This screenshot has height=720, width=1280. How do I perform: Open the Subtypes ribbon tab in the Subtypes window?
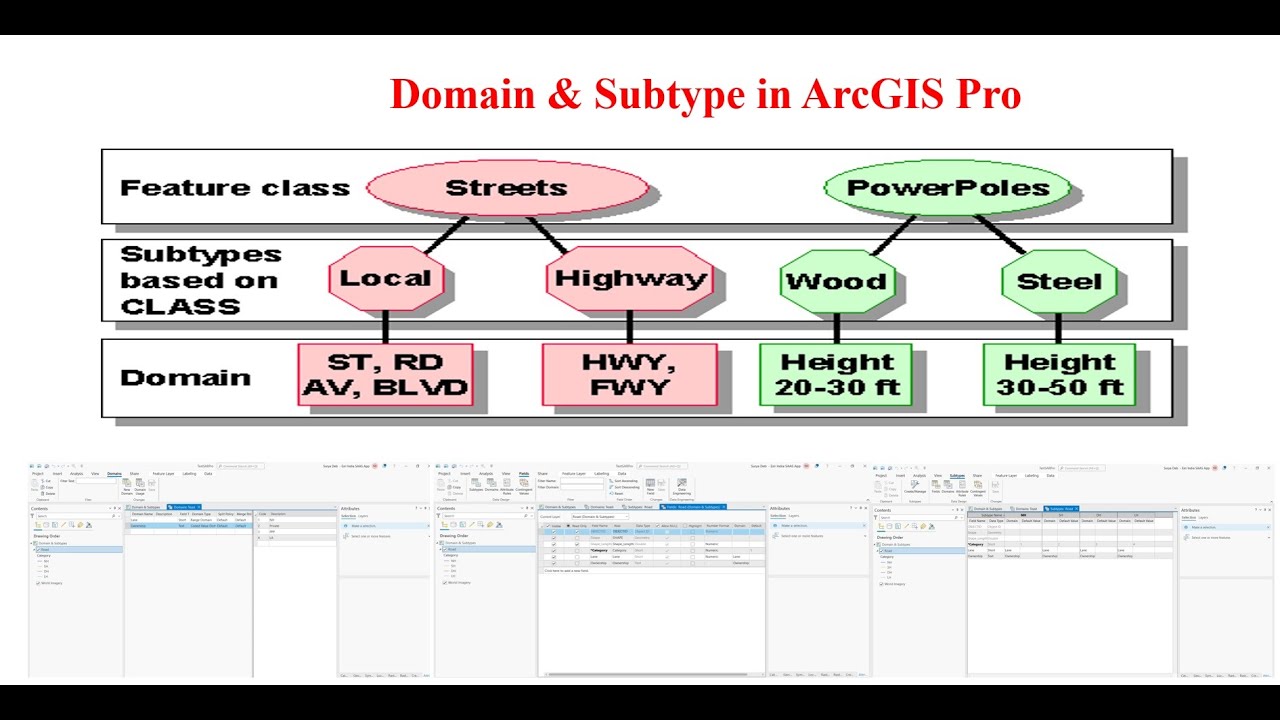[x=957, y=475]
